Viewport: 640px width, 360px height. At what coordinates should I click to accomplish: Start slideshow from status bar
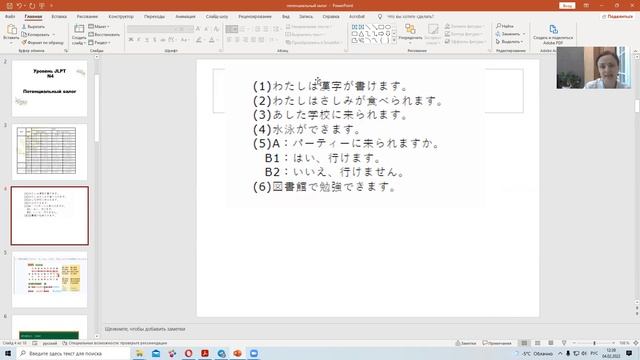tap(564, 343)
